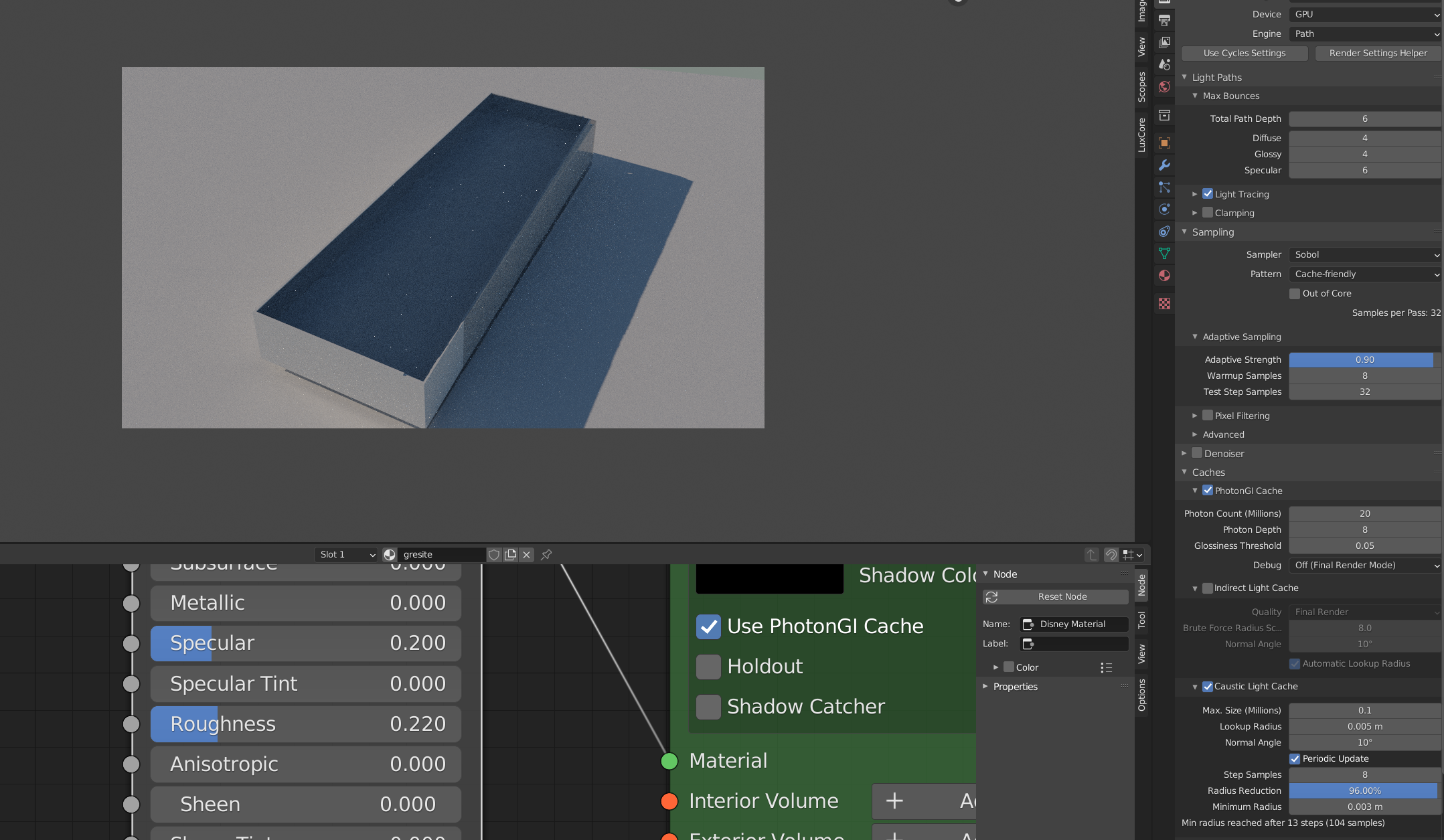Click the fake user shield icon for gresite

click(x=494, y=555)
